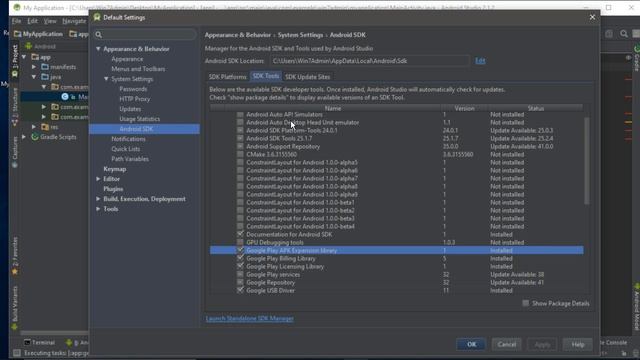This screenshot has height=360, width=640.
Task: Collapse the System Settings subtree
Action: click(x=106, y=79)
